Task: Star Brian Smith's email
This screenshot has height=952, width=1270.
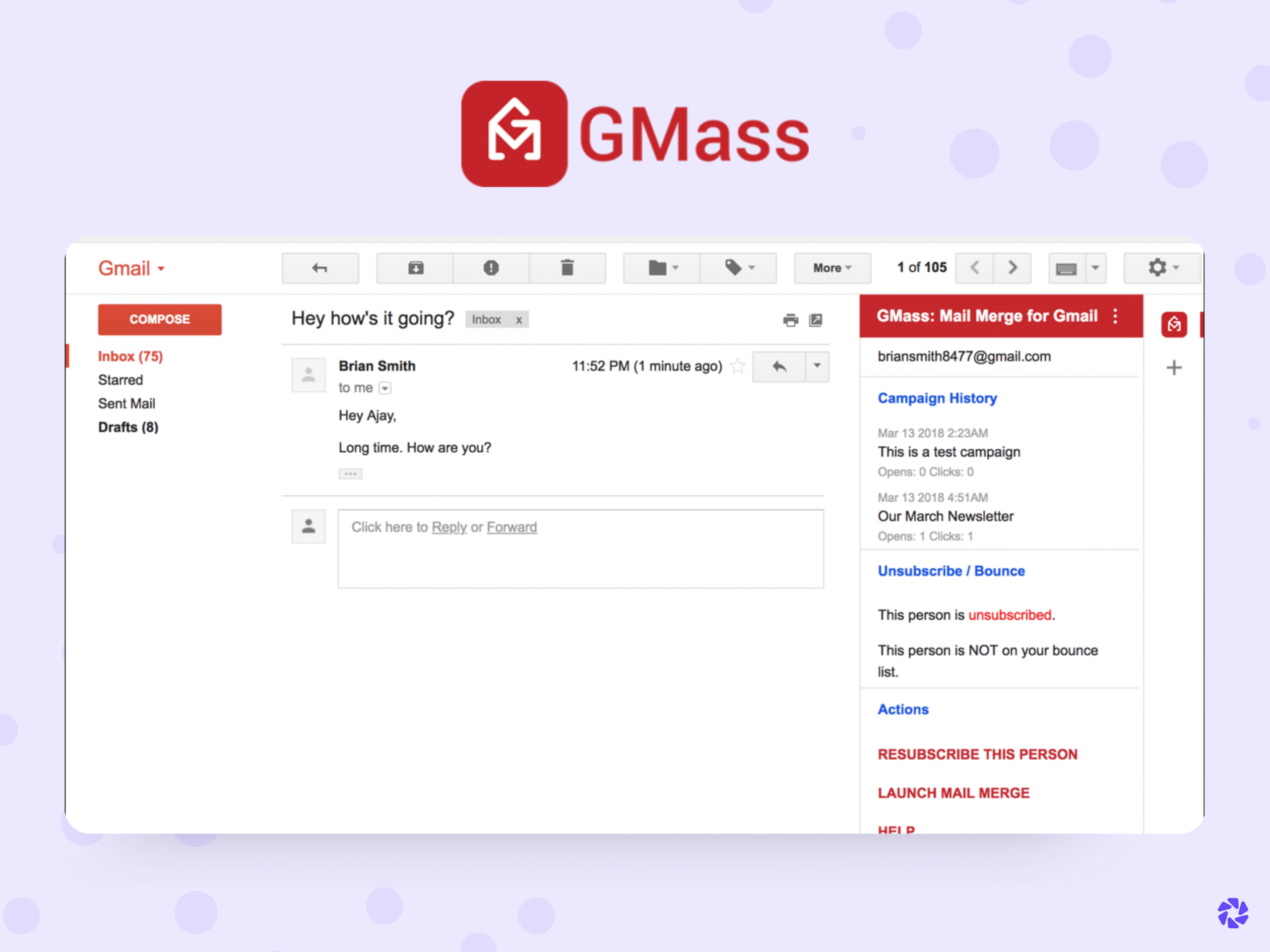Action: click(x=738, y=365)
